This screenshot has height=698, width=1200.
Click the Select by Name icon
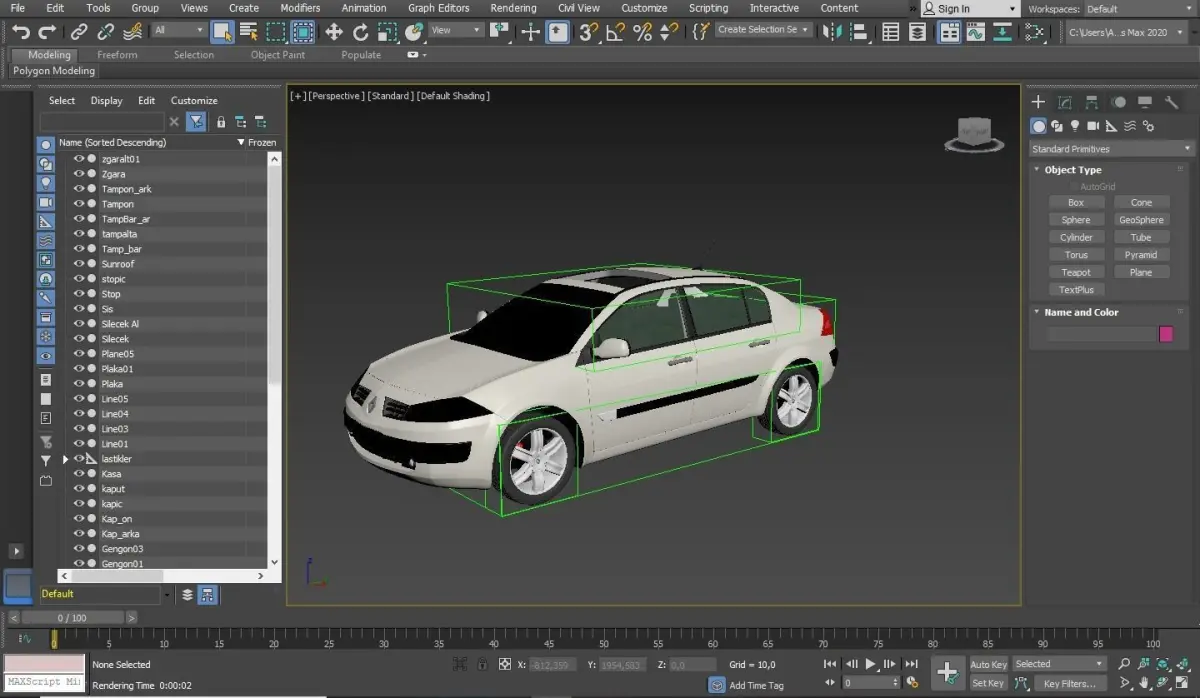[249, 32]
